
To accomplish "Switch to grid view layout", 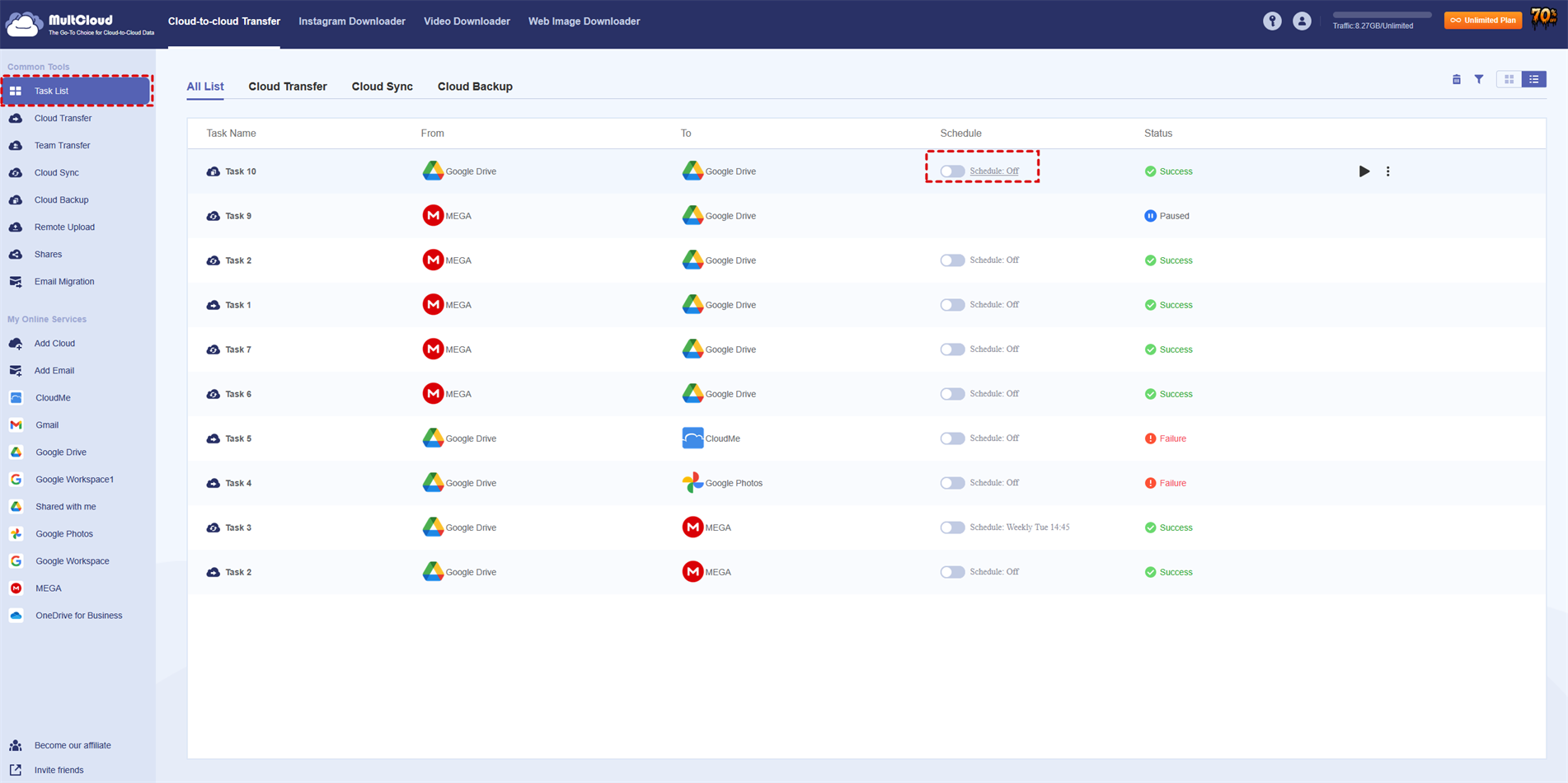I will pyautogui.click(x=1509, y=79).
